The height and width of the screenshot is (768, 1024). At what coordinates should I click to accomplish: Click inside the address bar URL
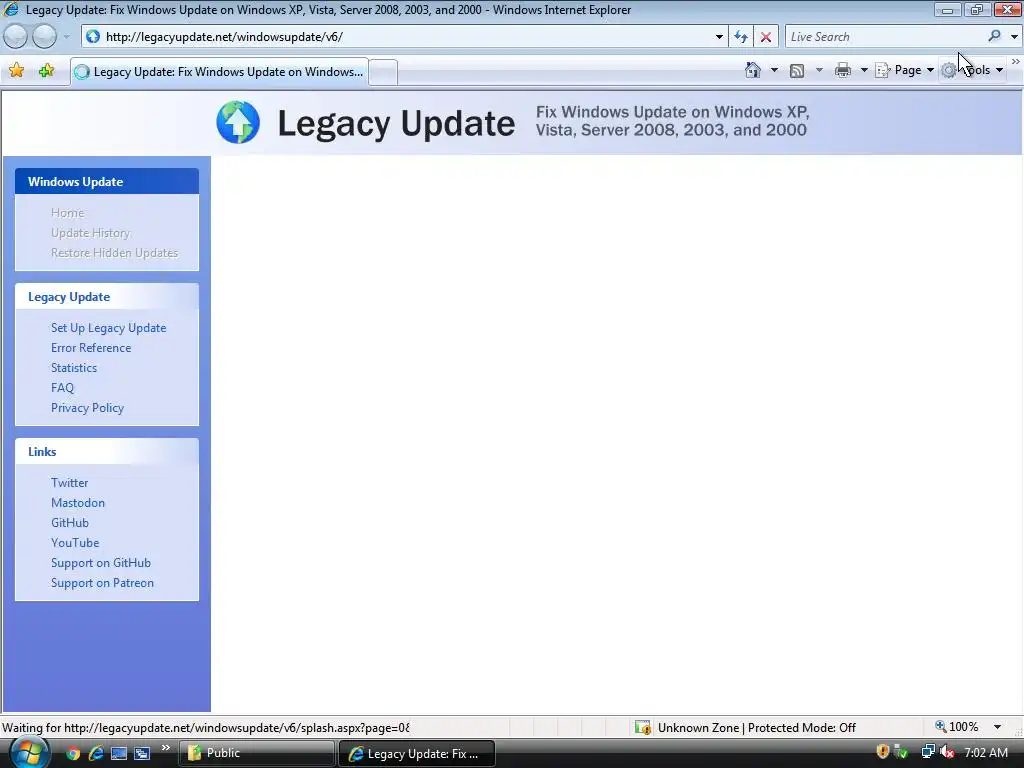(224, 37)
